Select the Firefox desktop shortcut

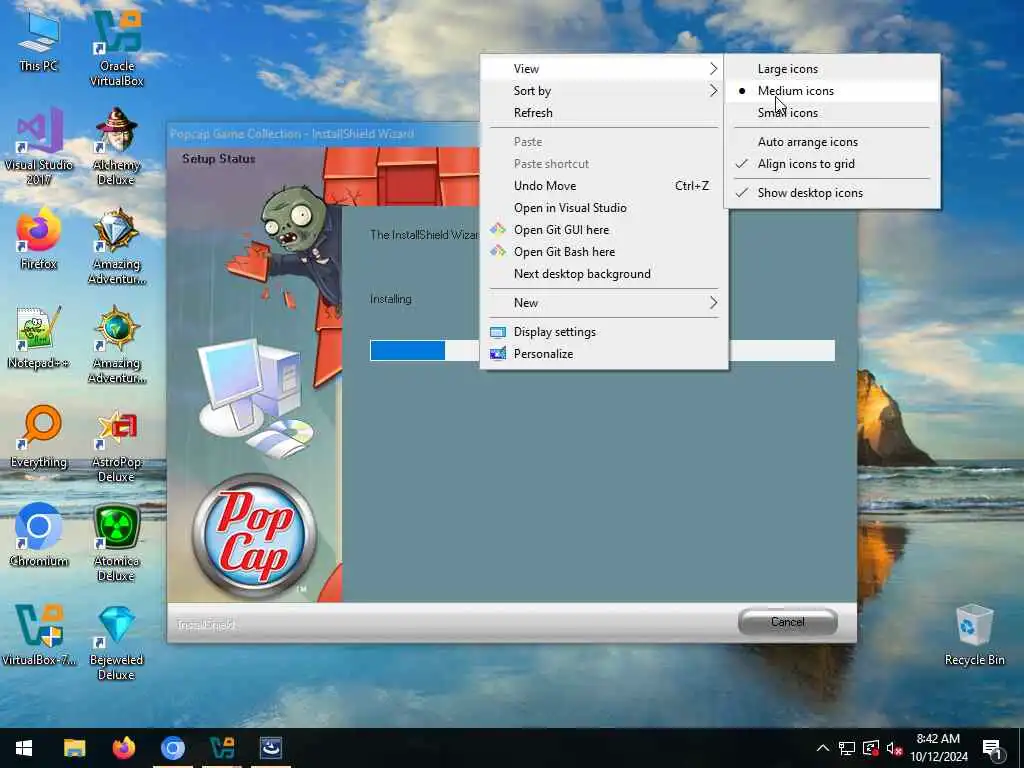(x=39, y=239)
